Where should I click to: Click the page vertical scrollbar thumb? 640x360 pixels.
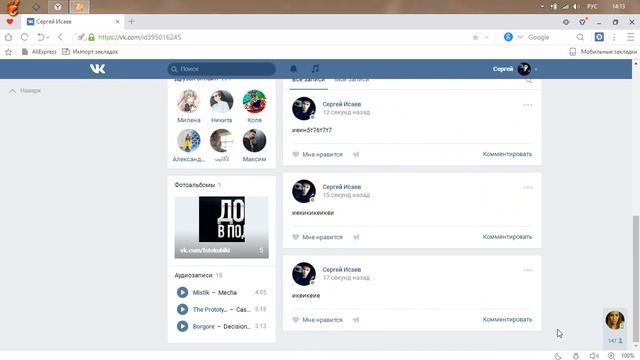coord(636,280)
